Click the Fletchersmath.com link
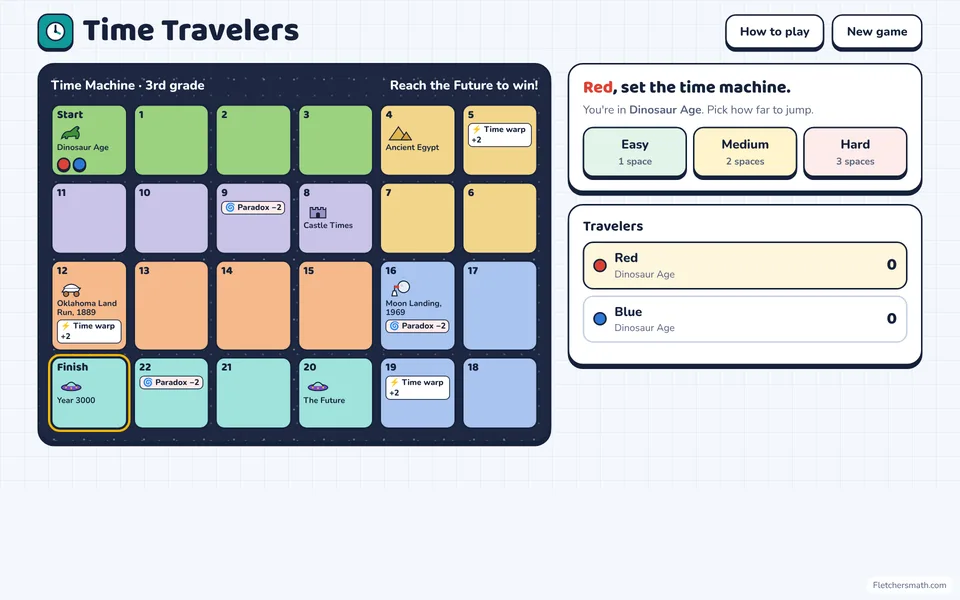 point(909,585)
